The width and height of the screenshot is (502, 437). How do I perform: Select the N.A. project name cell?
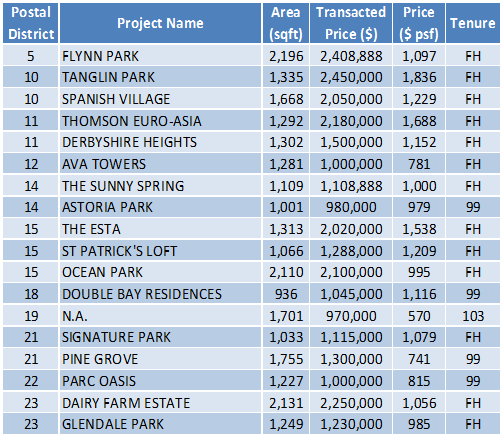160,316
